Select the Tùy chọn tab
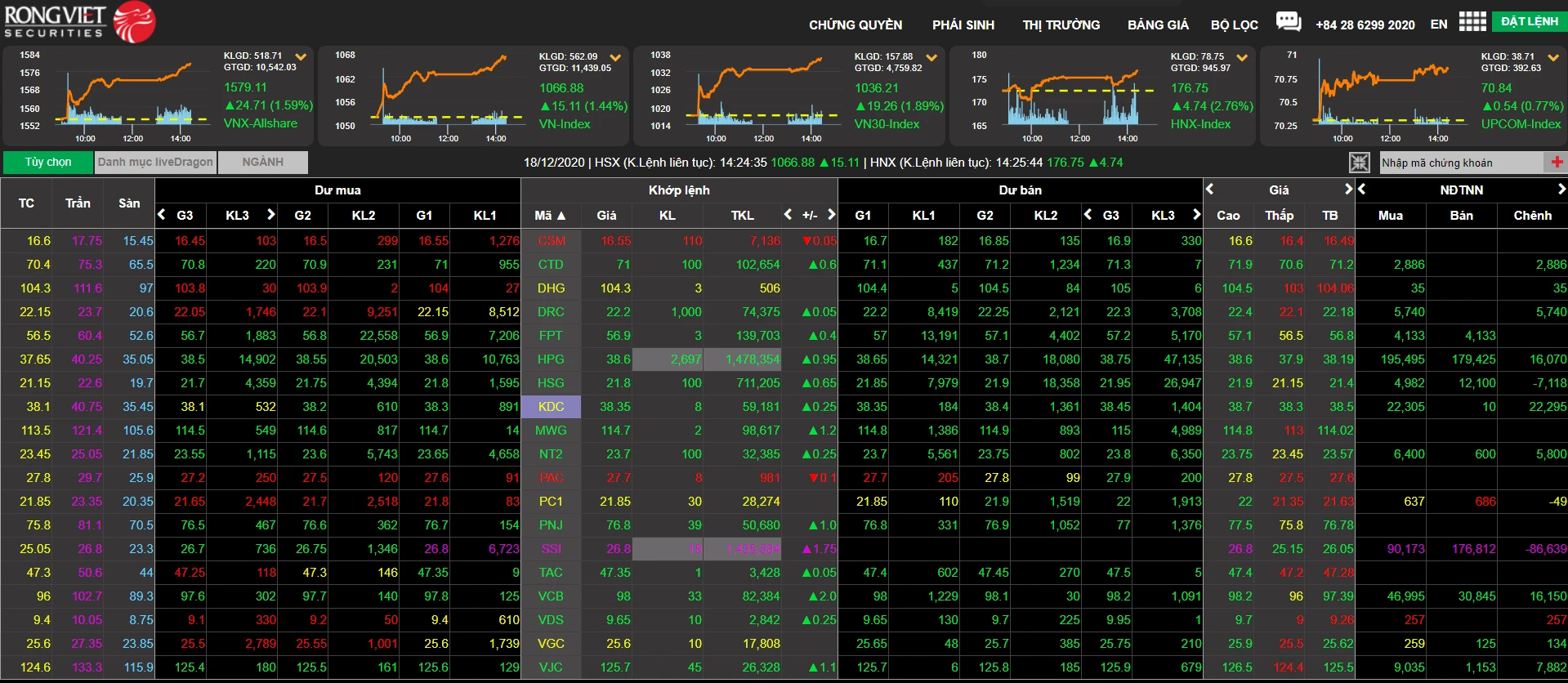 pyautogui.click(x=48, y=162)
